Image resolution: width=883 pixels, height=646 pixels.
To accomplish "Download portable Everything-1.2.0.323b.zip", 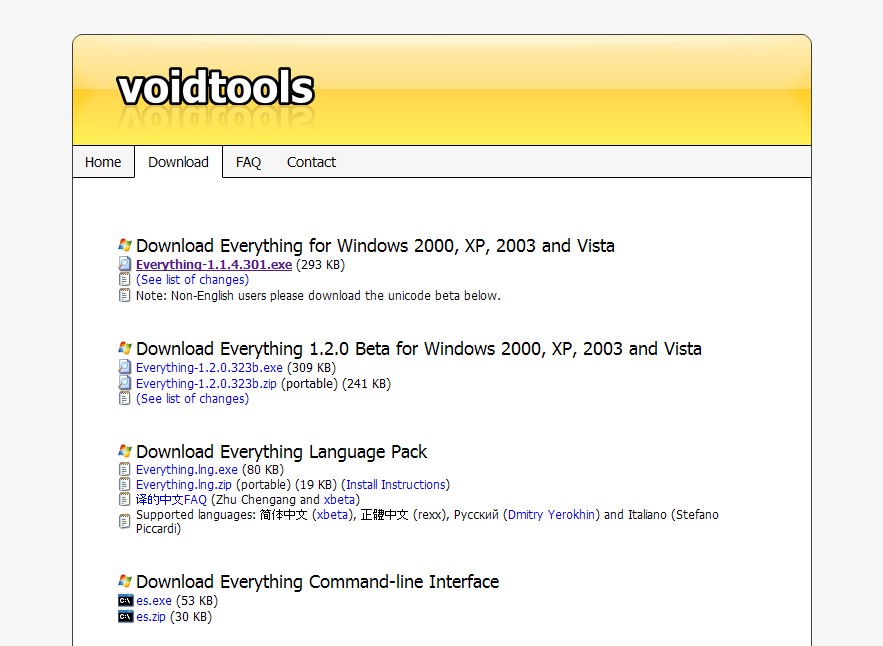I will coord(206,384).
